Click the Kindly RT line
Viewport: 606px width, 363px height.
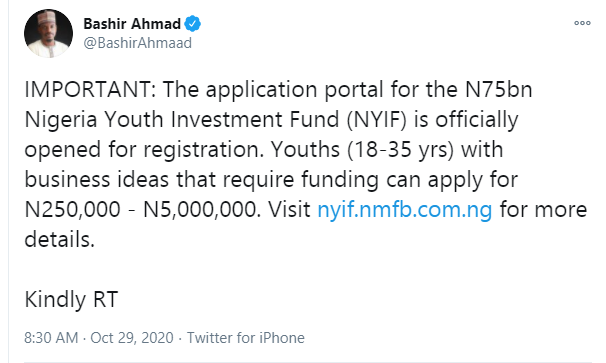[71, 300]
